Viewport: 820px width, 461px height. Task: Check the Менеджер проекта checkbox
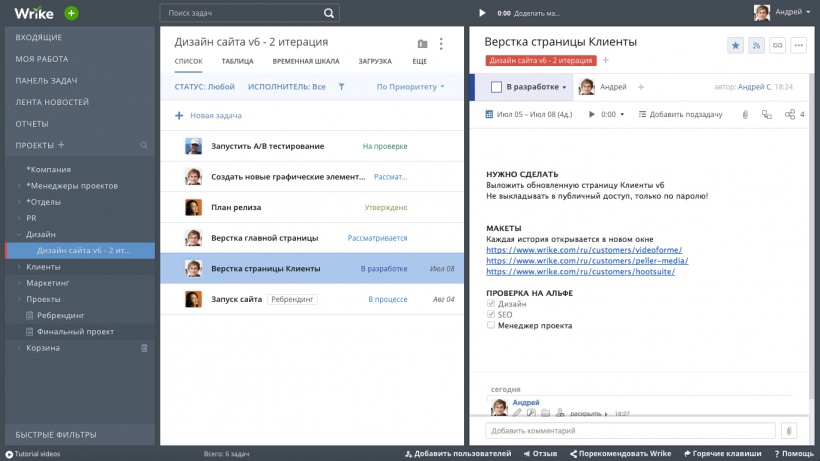coord(491,325)
